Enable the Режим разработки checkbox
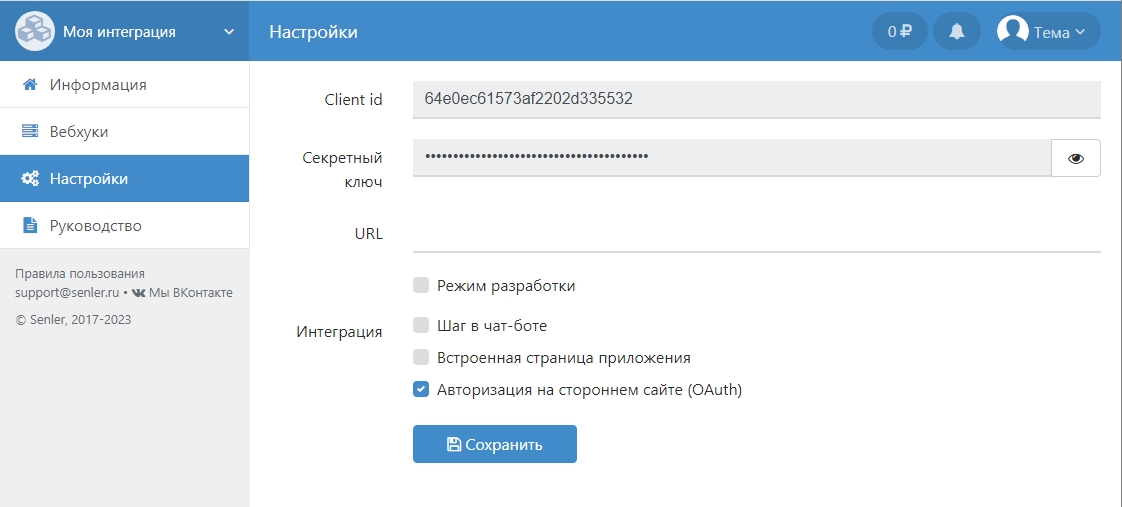This screenshot has width=1122, height=507. coord(421,286)
